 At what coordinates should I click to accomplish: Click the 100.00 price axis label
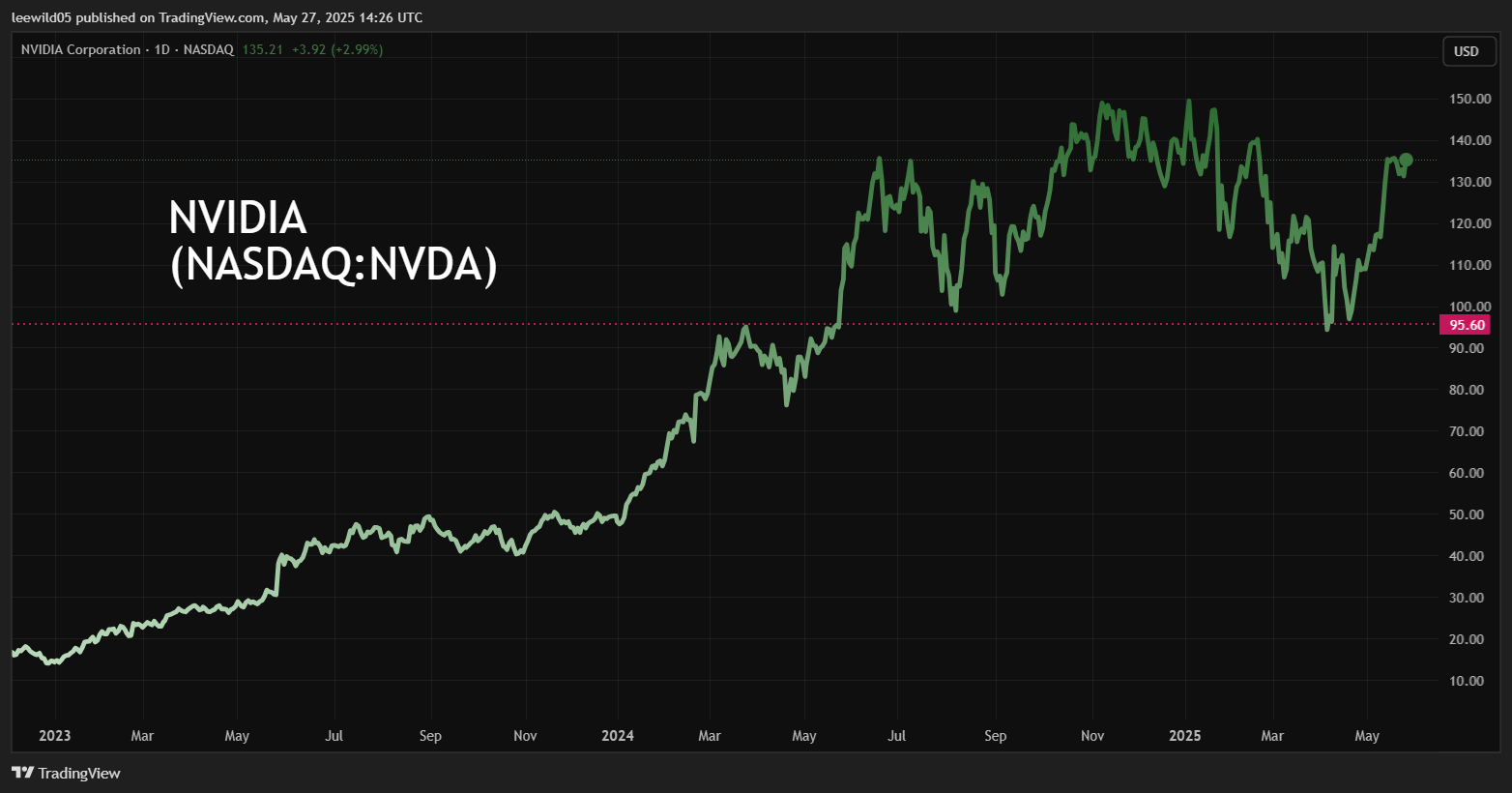1469,307
